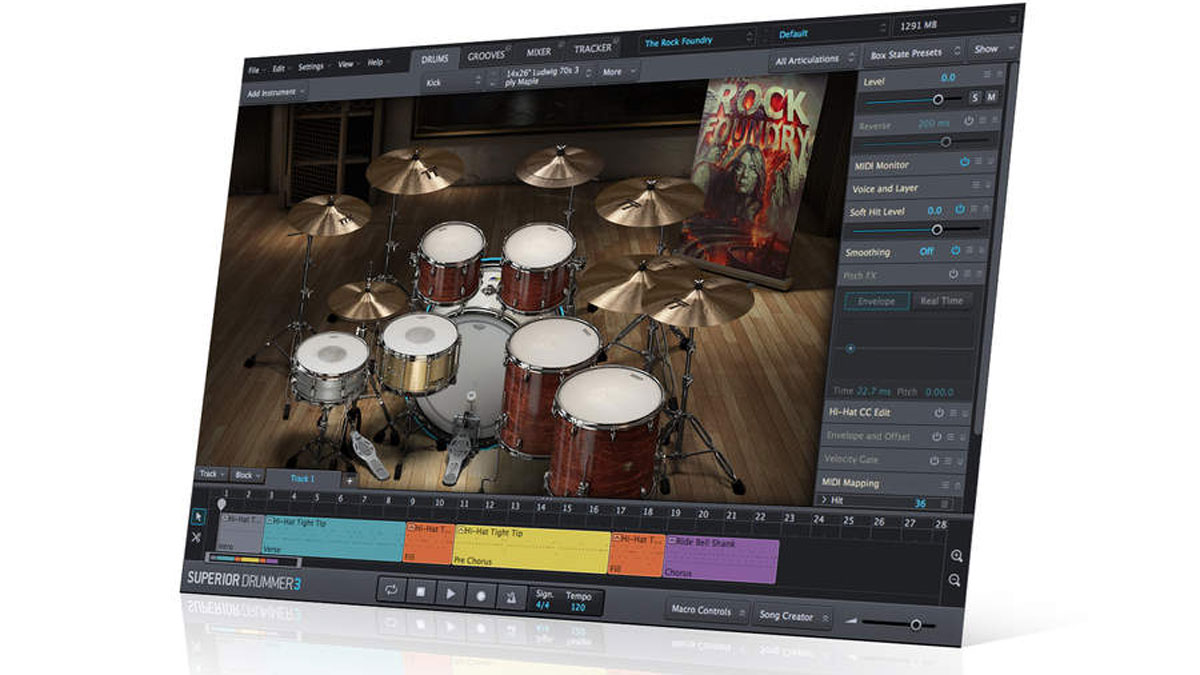
Task: Toggle Smoothing power button
Action: [955, 250]
